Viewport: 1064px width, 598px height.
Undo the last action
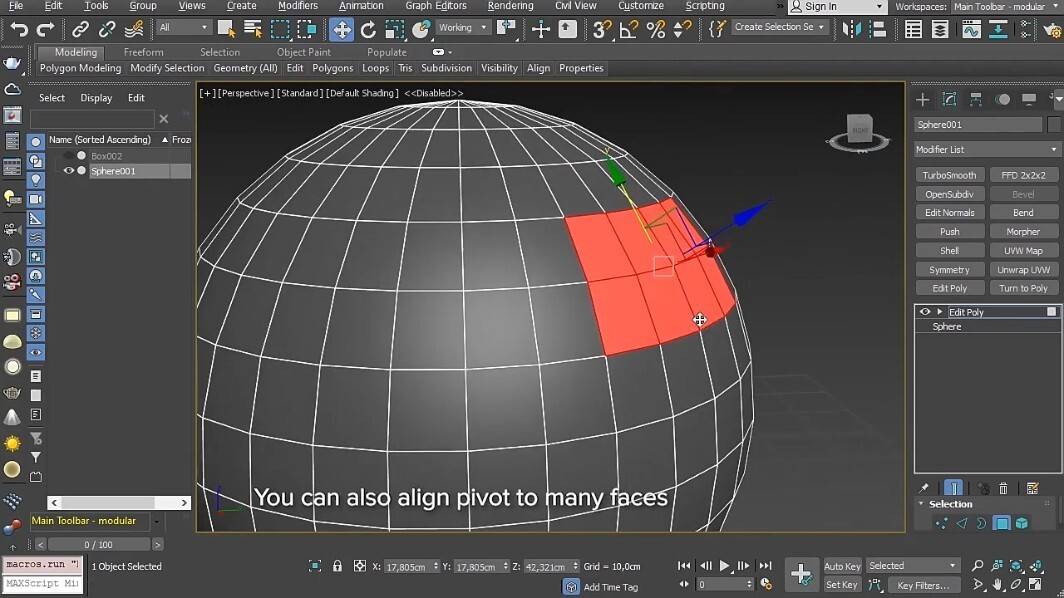(21, 27)
